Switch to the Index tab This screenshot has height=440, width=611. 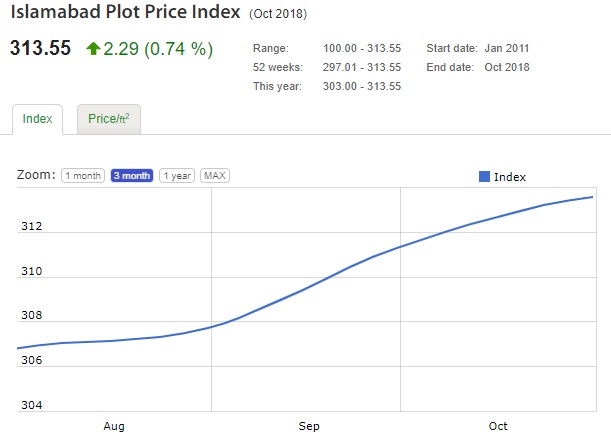[37, 119]
